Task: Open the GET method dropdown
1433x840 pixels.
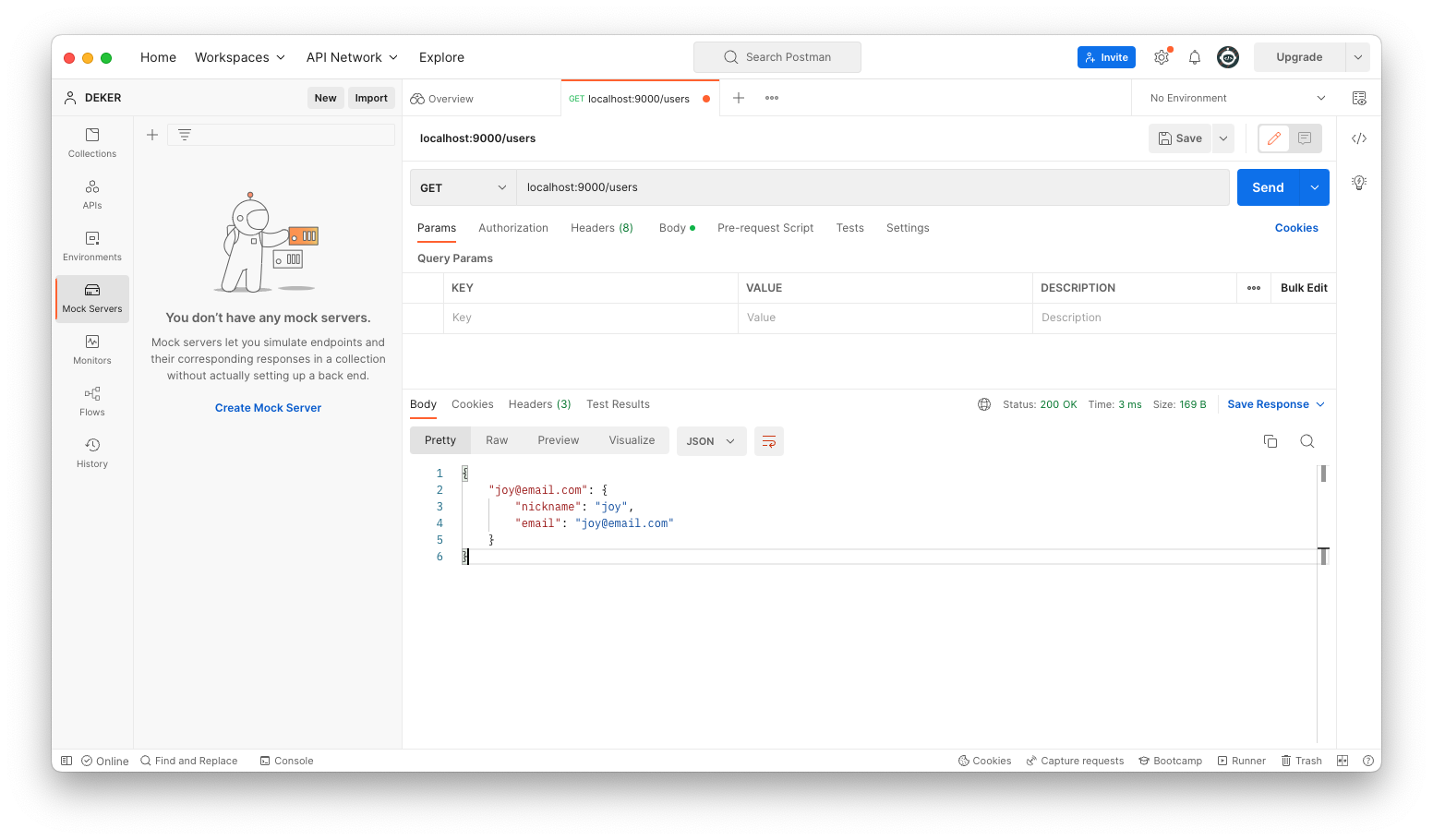Action: click(464, 187)
